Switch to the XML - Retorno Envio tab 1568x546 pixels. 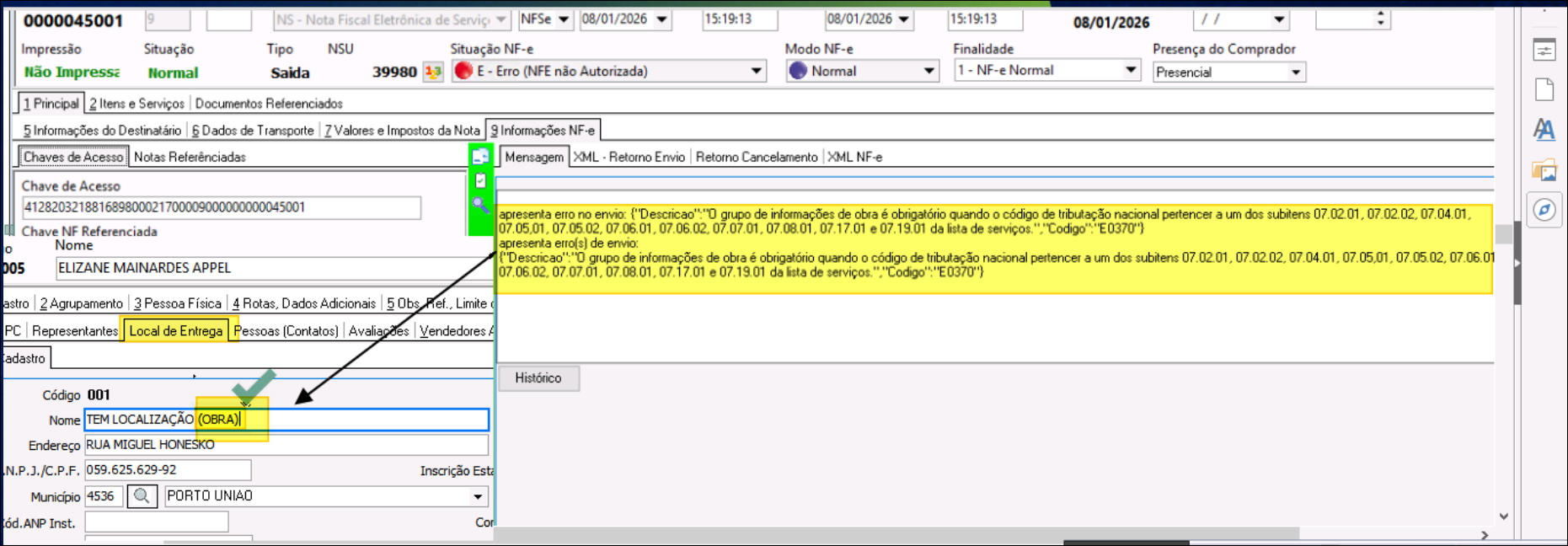[x=629, y=157]
